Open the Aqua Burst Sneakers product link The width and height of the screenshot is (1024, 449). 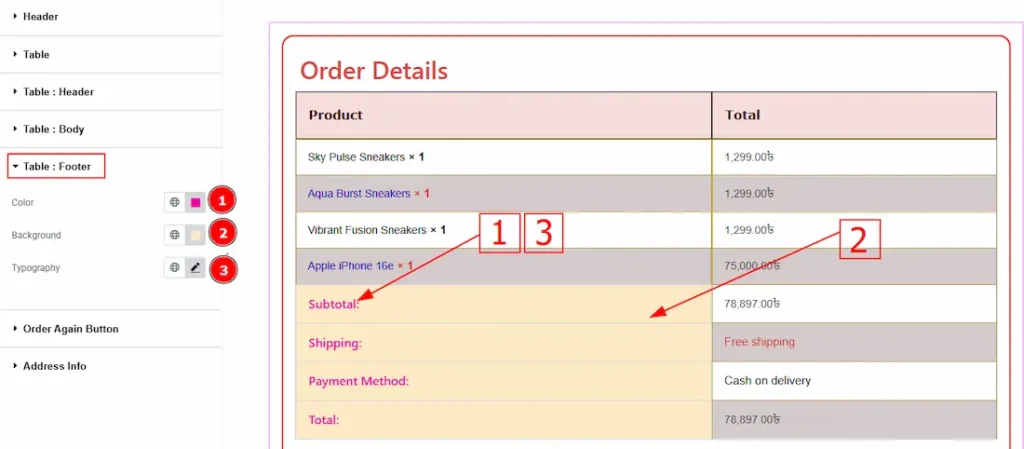tap(359, 193)
